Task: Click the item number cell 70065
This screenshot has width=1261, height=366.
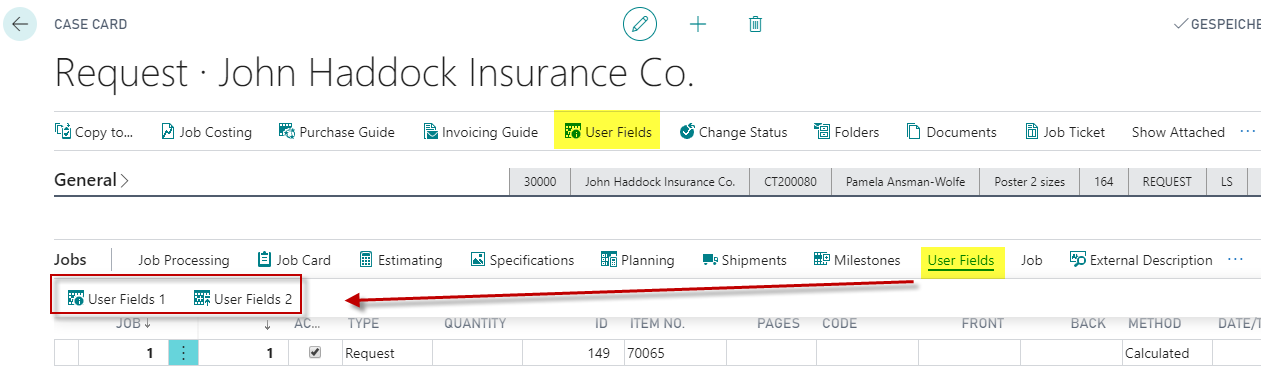Action: coord(675,353)
